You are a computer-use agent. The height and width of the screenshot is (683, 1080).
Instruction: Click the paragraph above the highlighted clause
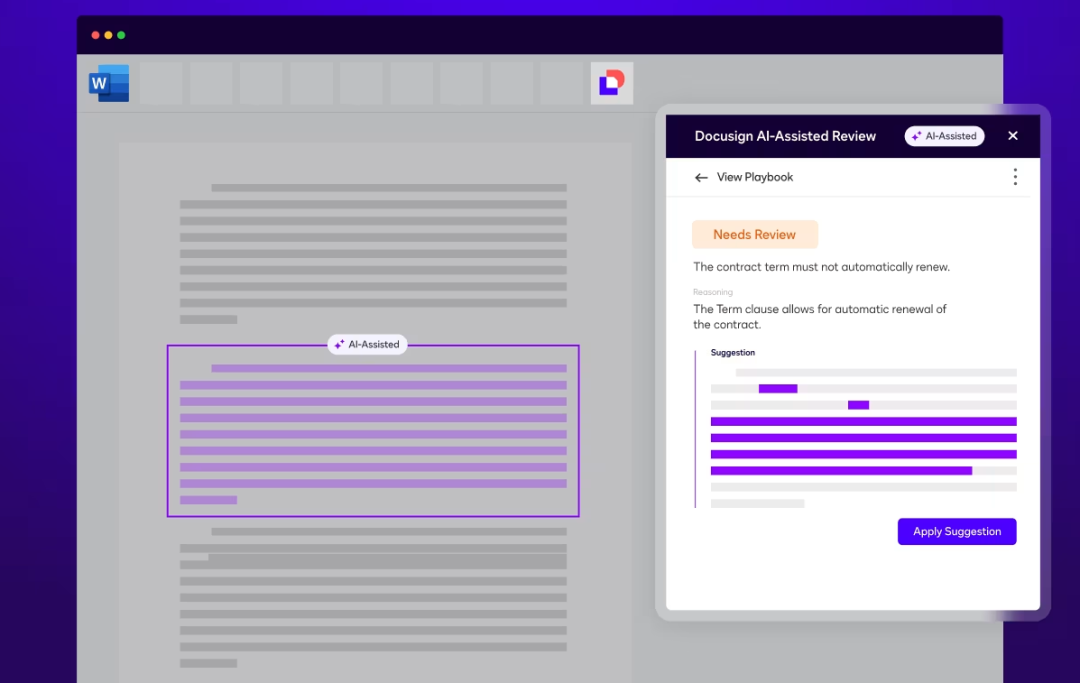coord(373,254)
